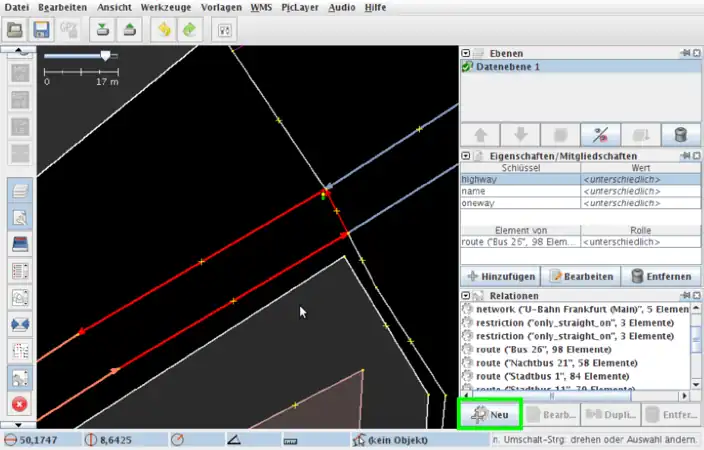This screenshot has height=450, width=704.
Task: Open the preferences icon in the toolbar
Action: tap(225, 30)
